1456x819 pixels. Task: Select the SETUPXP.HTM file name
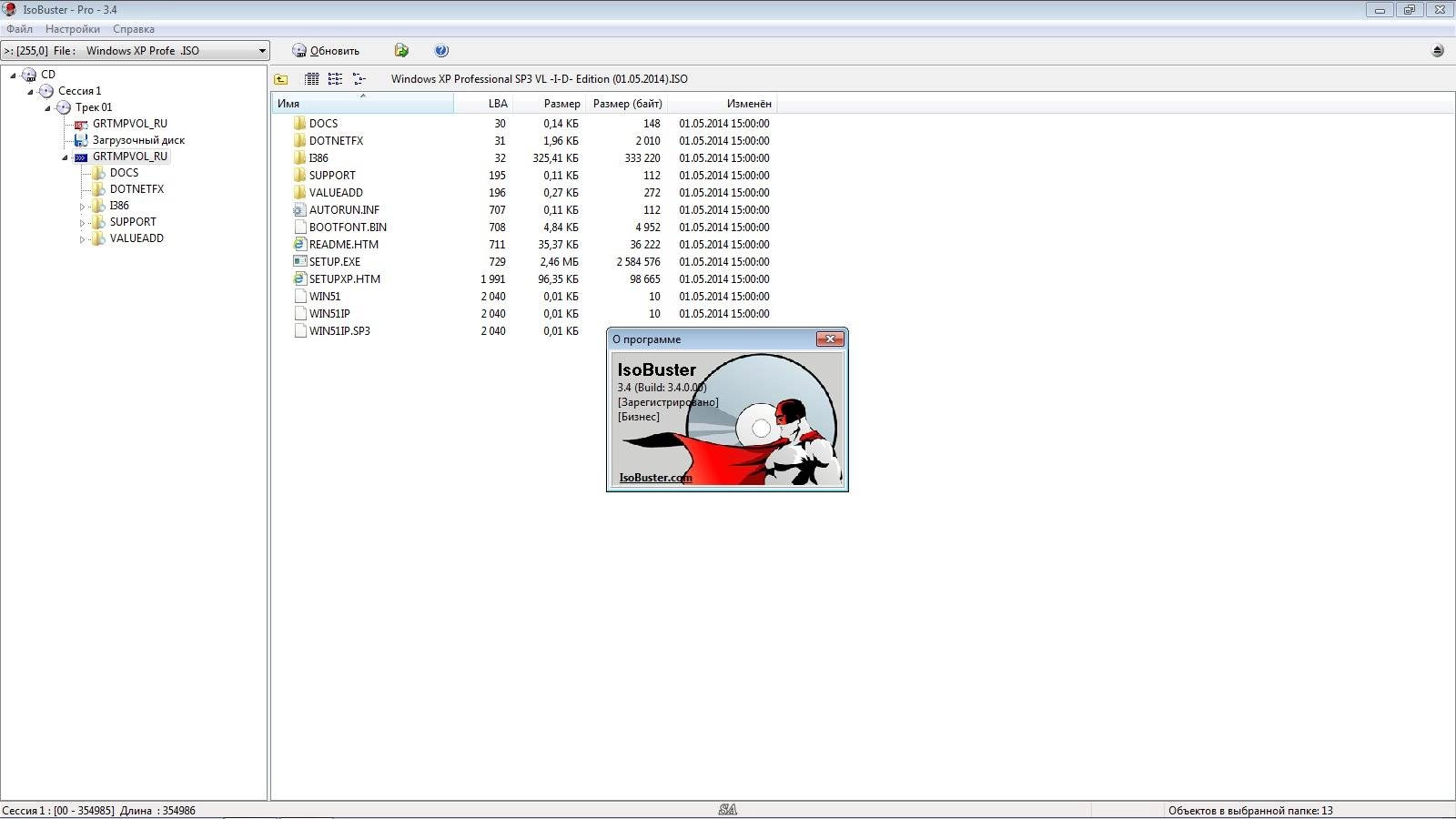(x=345, y=278)
